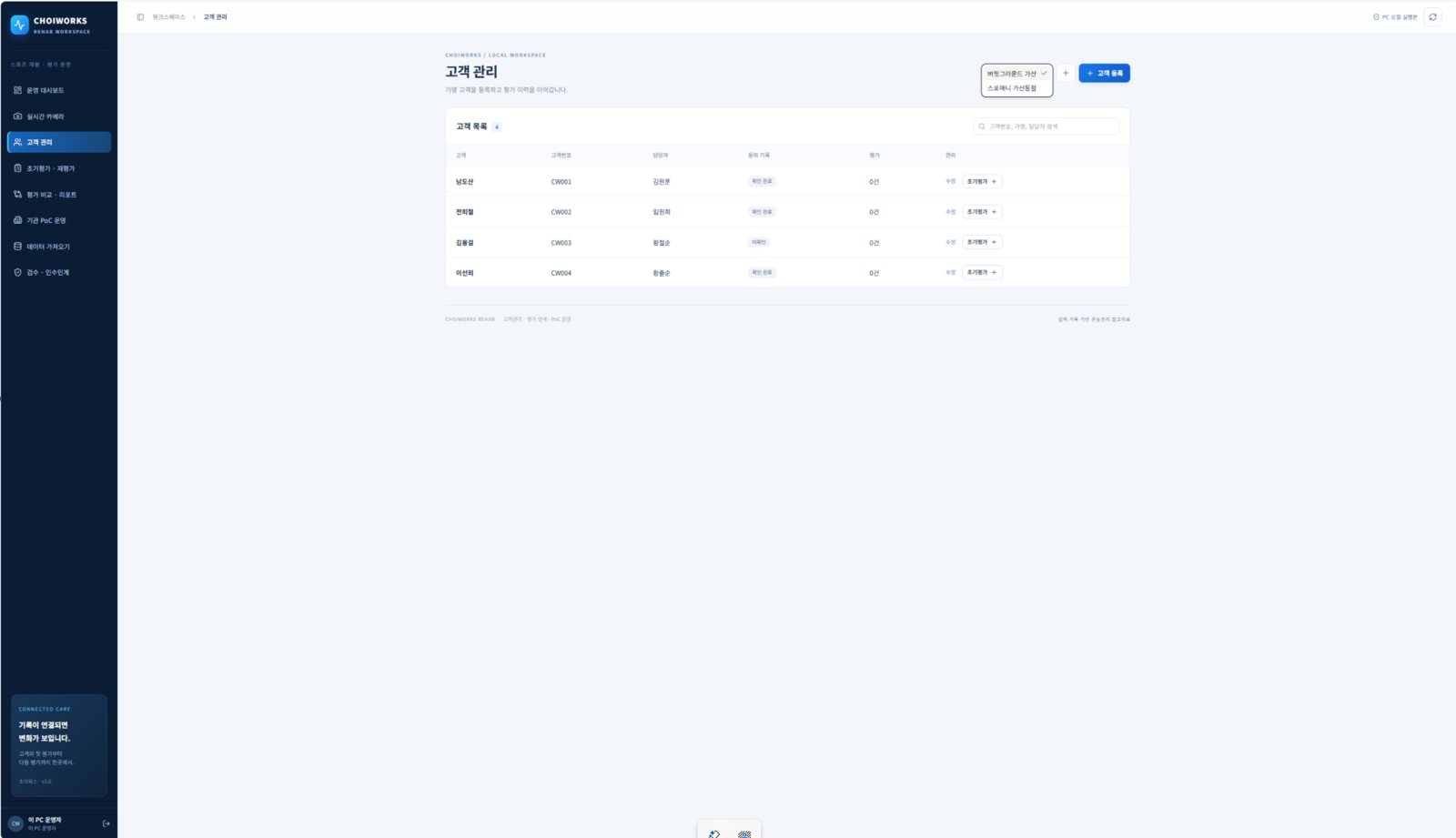Click 초기평가 + button for CW002

pyautogui.click(x=982, y=212)
